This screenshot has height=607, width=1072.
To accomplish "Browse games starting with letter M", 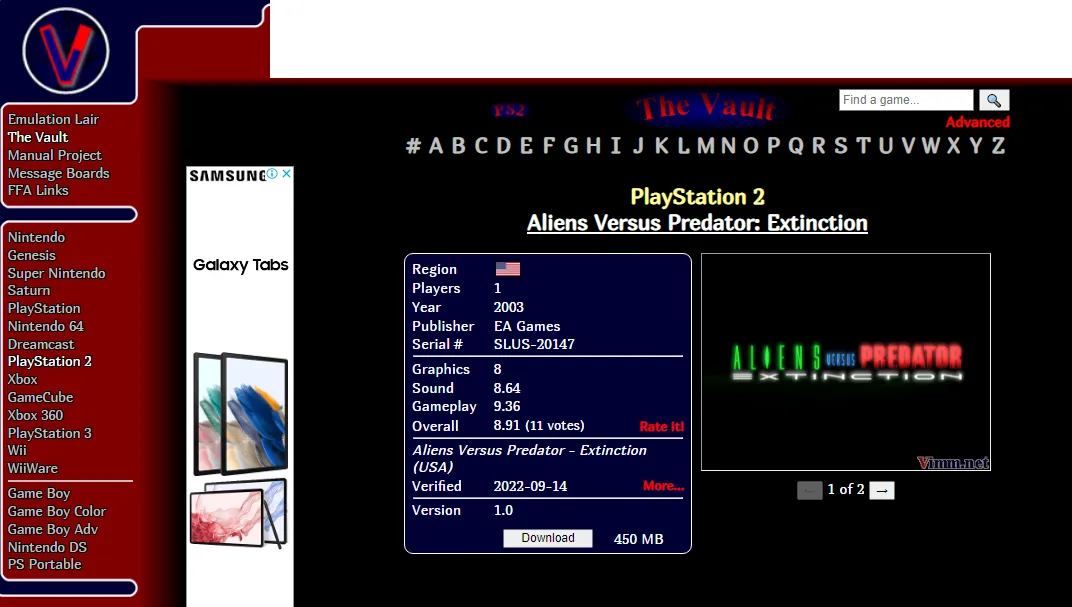I will (x=706, y=146).
